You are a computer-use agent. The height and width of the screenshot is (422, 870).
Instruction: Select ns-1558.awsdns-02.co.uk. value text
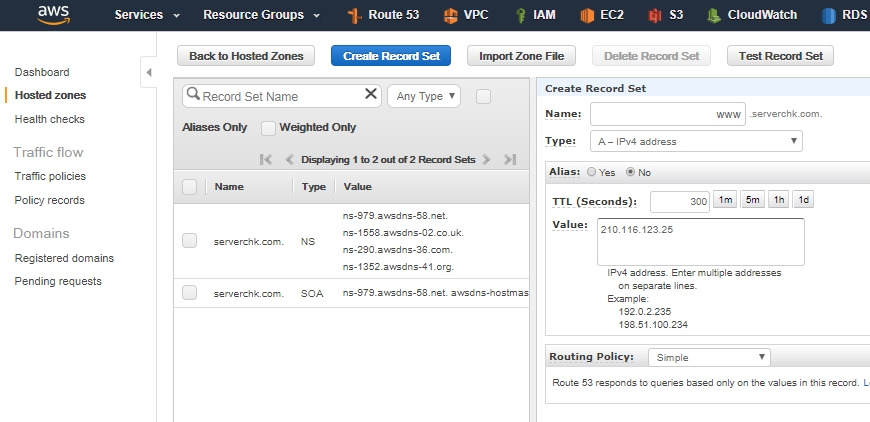pyautogui.click(x=403, y=232)
